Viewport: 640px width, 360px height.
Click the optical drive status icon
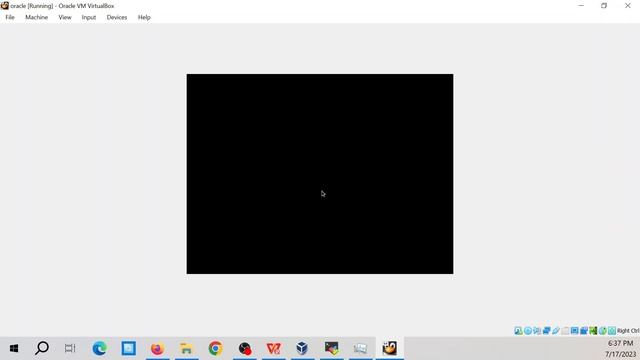point(528,331)
